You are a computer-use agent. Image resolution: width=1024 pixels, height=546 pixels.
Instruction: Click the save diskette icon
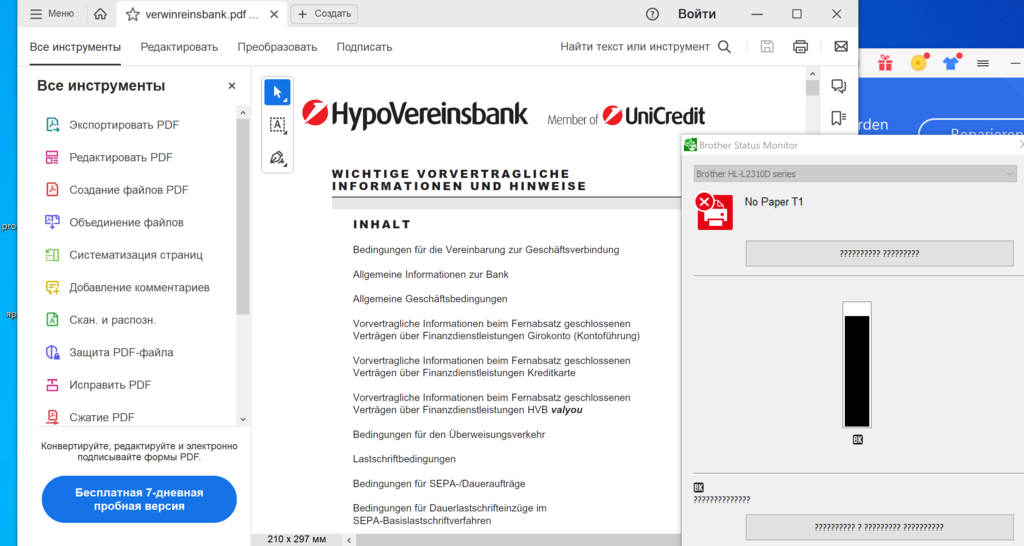pyautogui.click(x=767, y=46)
